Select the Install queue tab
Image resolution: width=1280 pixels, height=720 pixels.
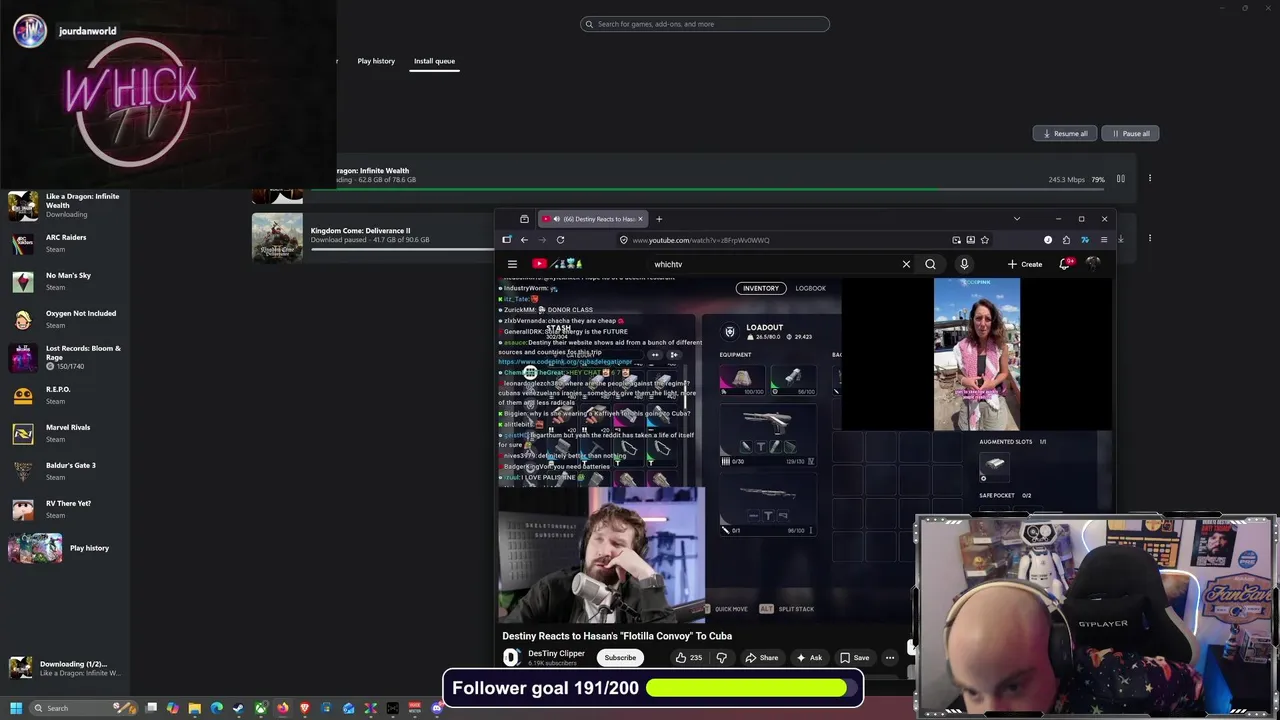coord(434,61)
